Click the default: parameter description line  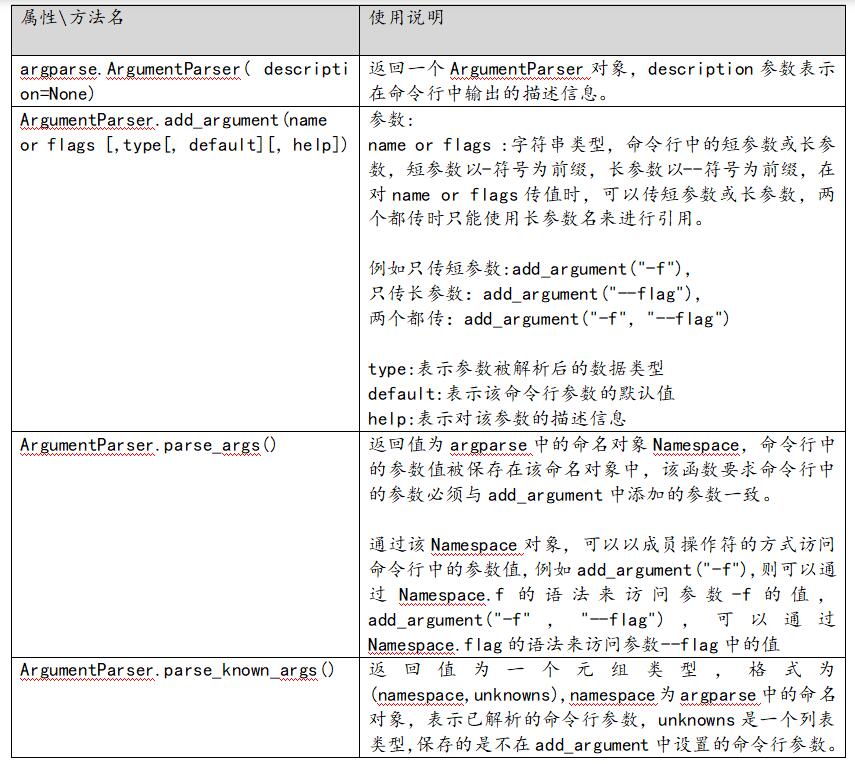tap(520, 394)
